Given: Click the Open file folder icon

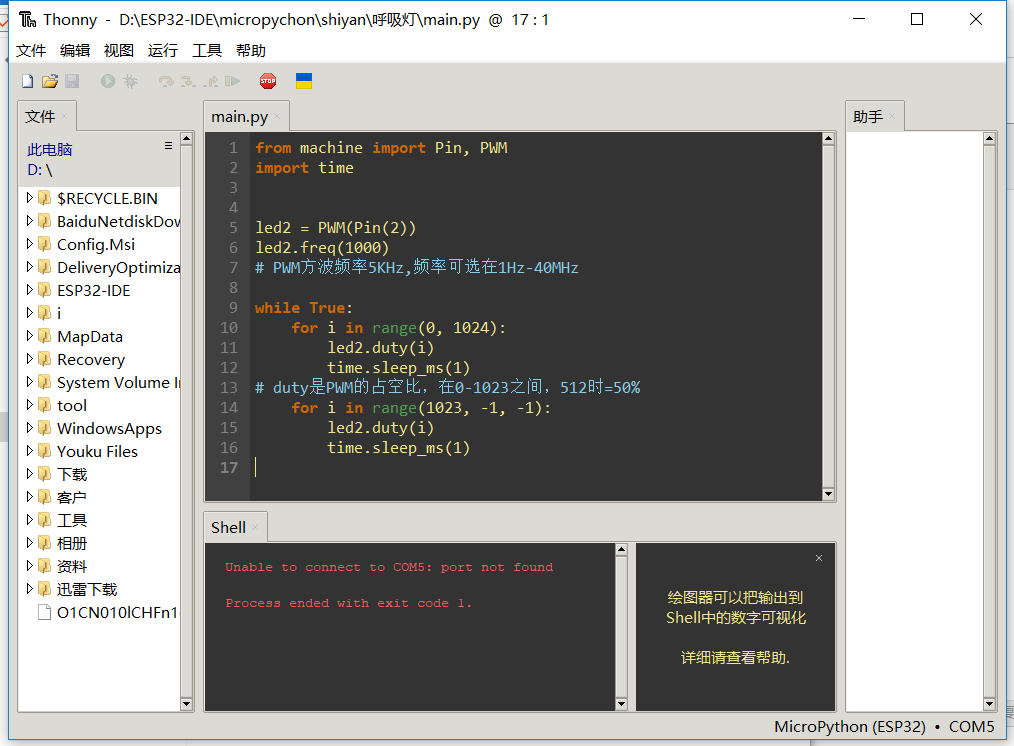Looking at the screenshot, I should click(49, 81).
